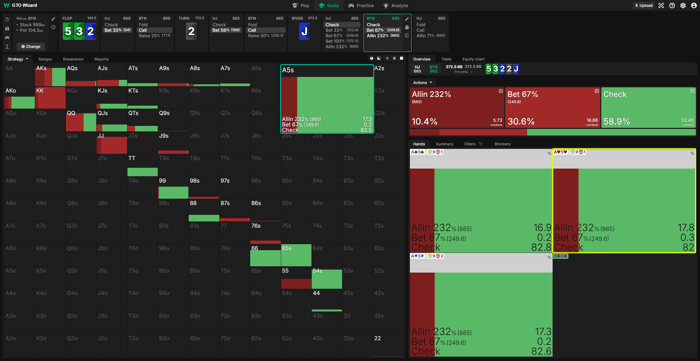Click the topmost left sidebar icon
The image size is (700, 361).
coord(7,20)
